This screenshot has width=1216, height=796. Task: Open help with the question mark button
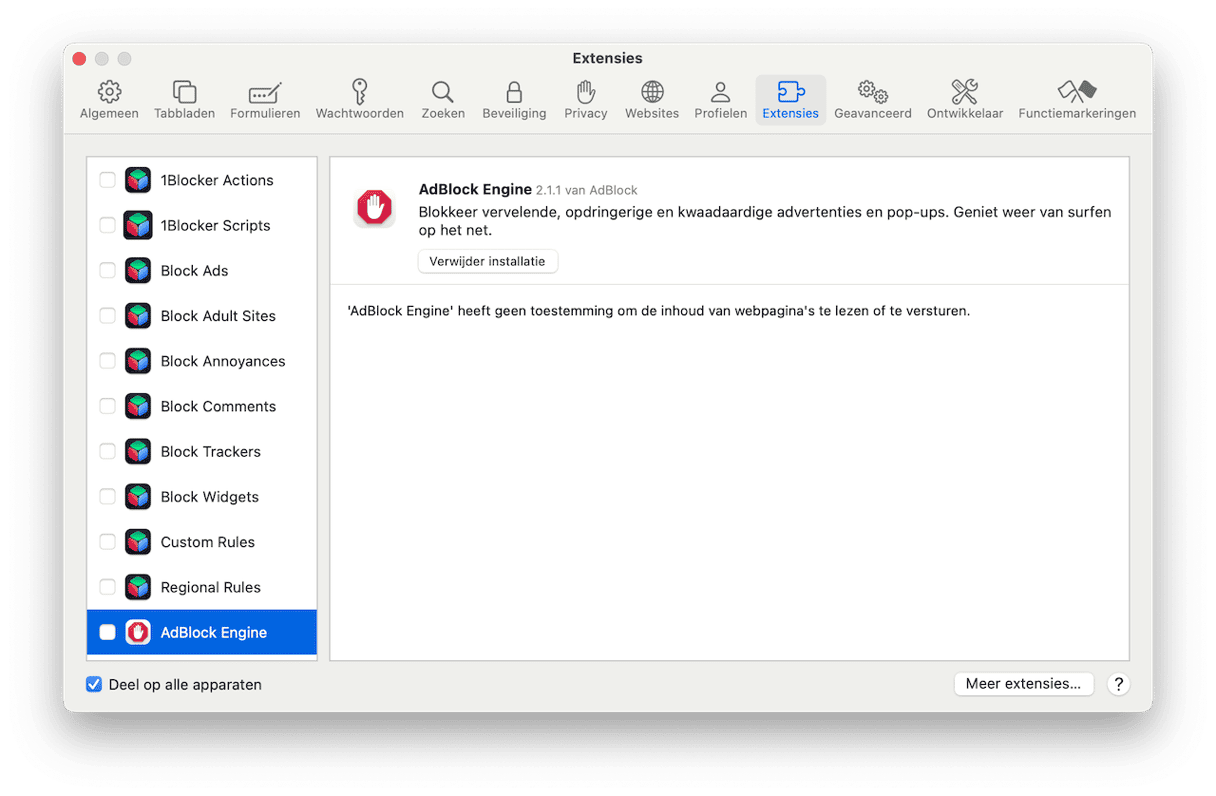click(1119, 684)
